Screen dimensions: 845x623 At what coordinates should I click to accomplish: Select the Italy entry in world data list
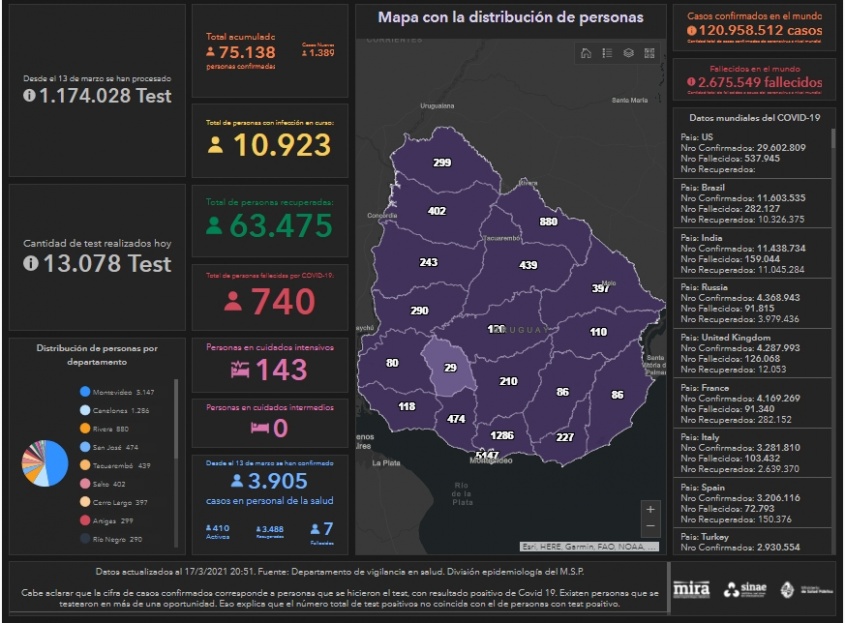752,454
